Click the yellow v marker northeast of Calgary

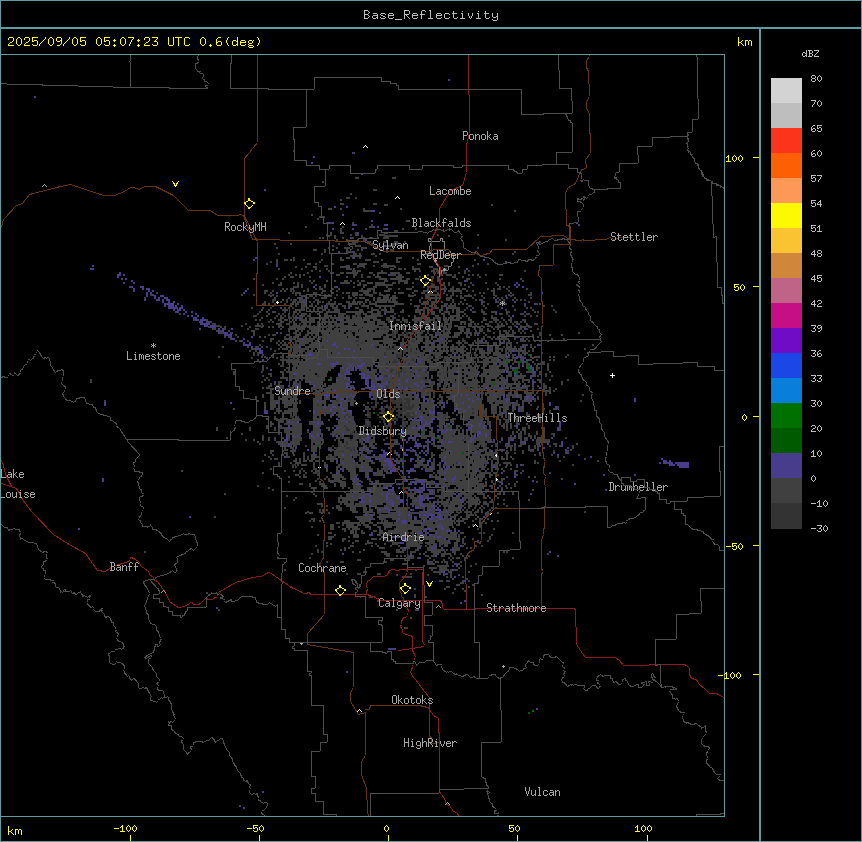[429, 584]
